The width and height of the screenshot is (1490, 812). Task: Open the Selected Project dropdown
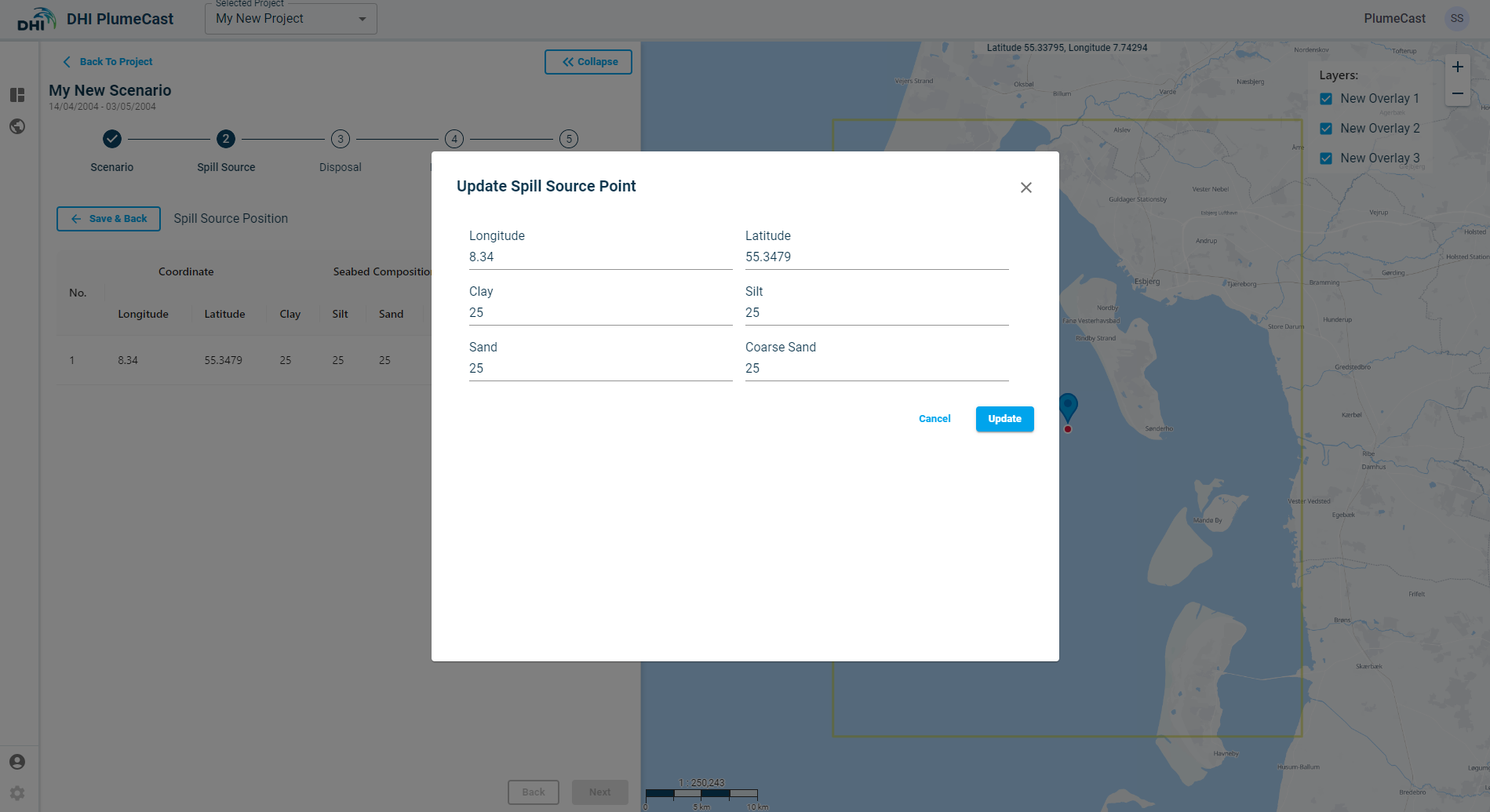(290, 19)
